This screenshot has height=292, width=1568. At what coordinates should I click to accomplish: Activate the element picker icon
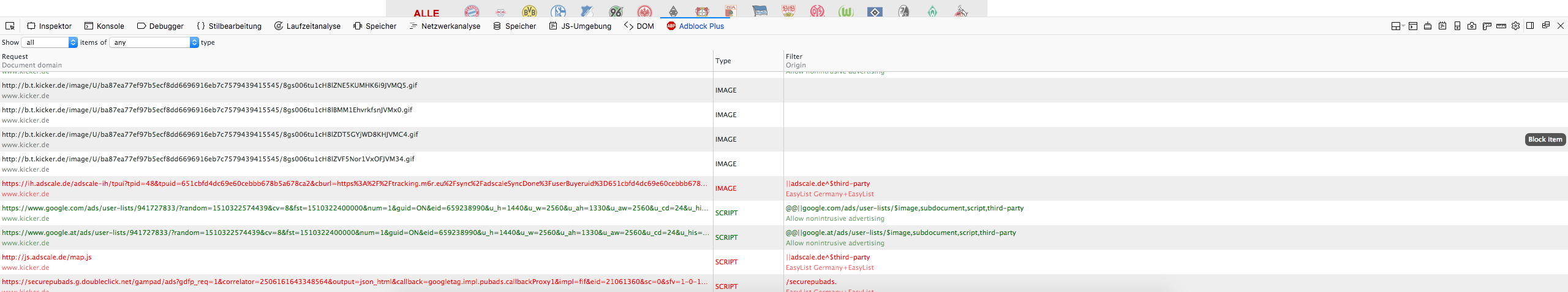[10, 26]
